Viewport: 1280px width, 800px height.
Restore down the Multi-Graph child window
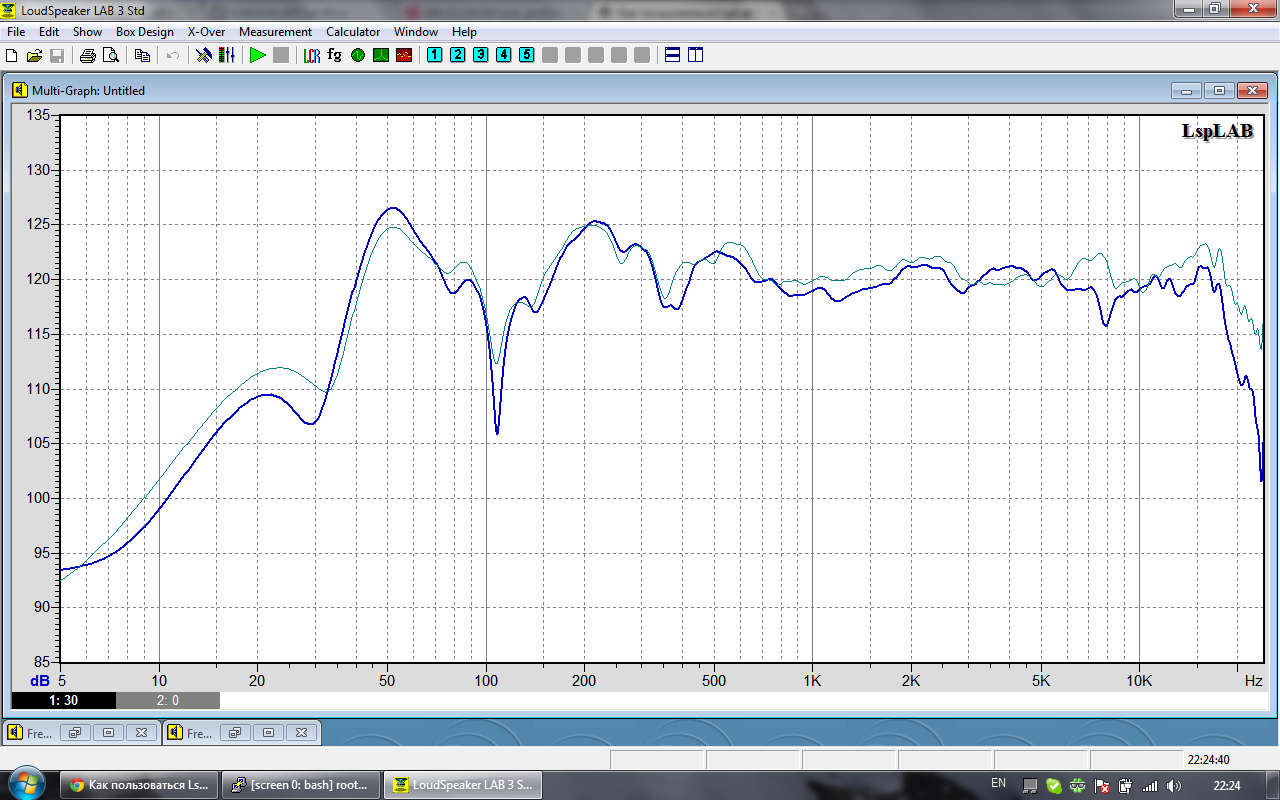(1219, 90)
